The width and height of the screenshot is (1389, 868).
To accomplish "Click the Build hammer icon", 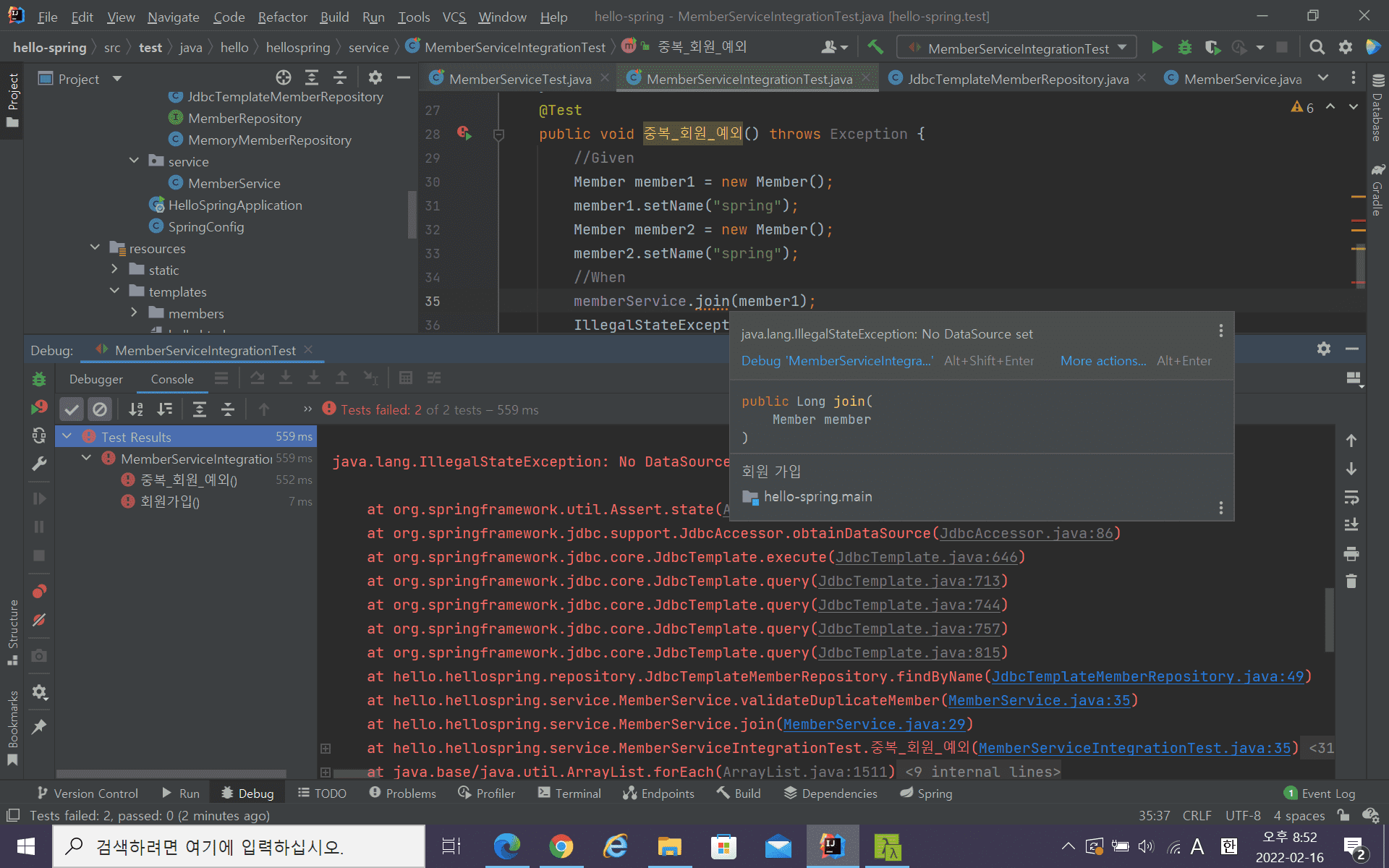I will (875, 48).
